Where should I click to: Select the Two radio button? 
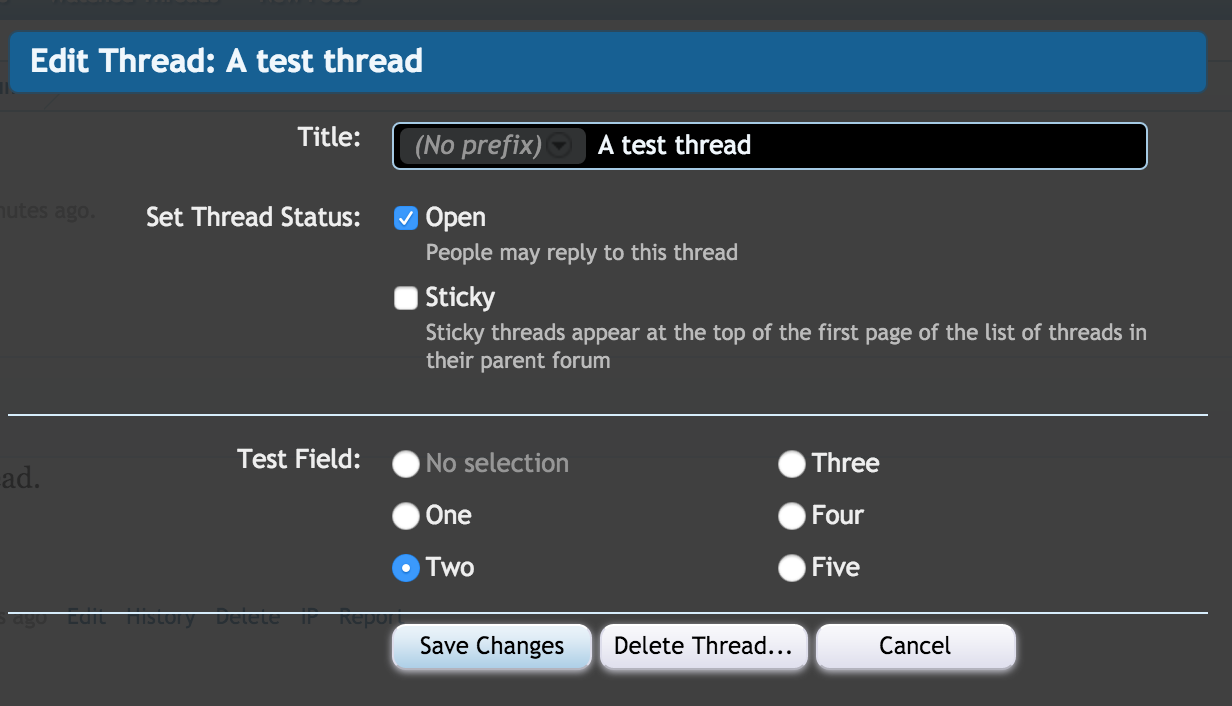click(405, 568)
